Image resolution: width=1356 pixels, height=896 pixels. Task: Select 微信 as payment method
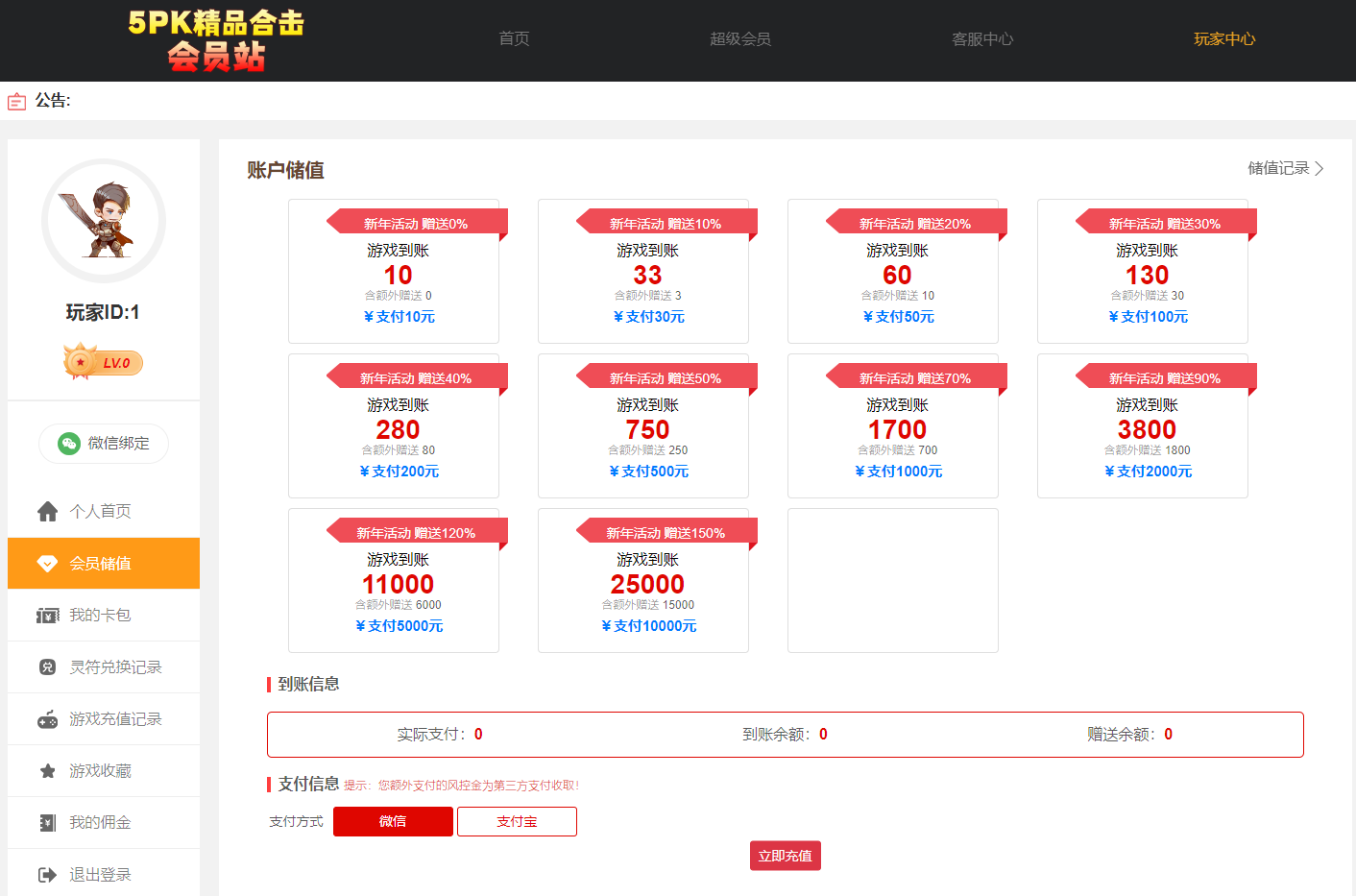(x=393, y=821)
